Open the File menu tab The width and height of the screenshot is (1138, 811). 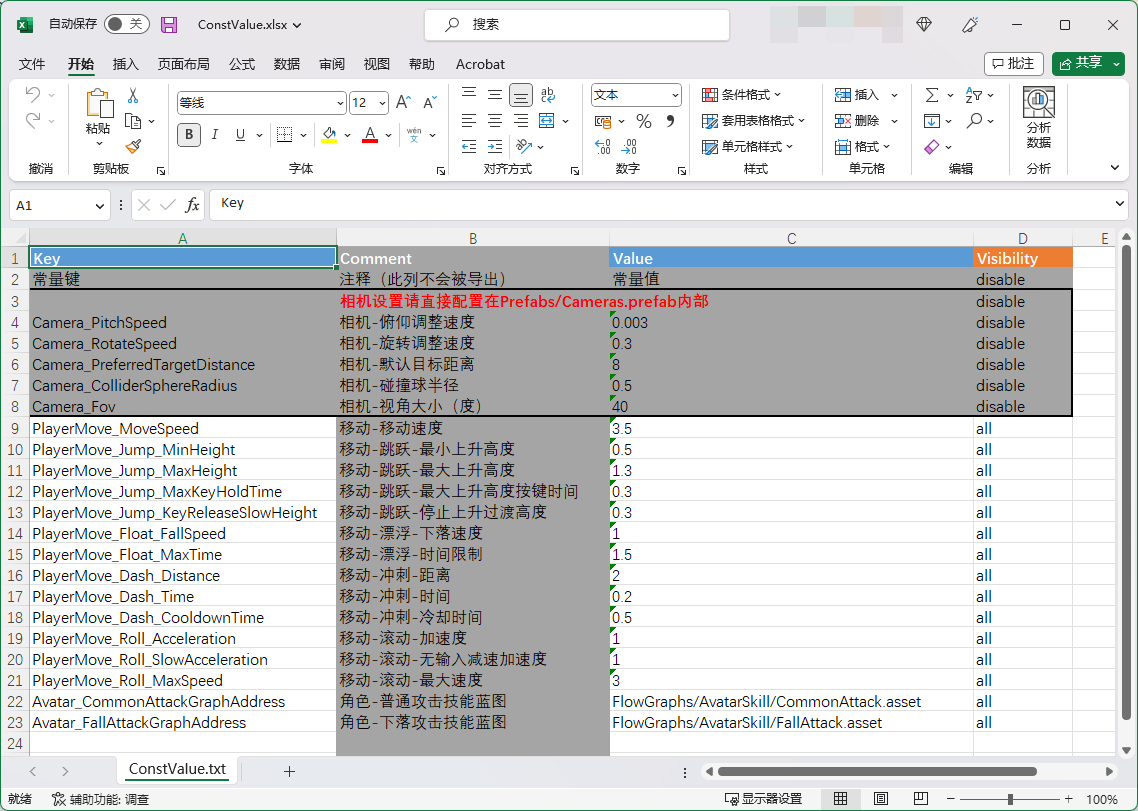pyautogui.click(x=32, y=64)
